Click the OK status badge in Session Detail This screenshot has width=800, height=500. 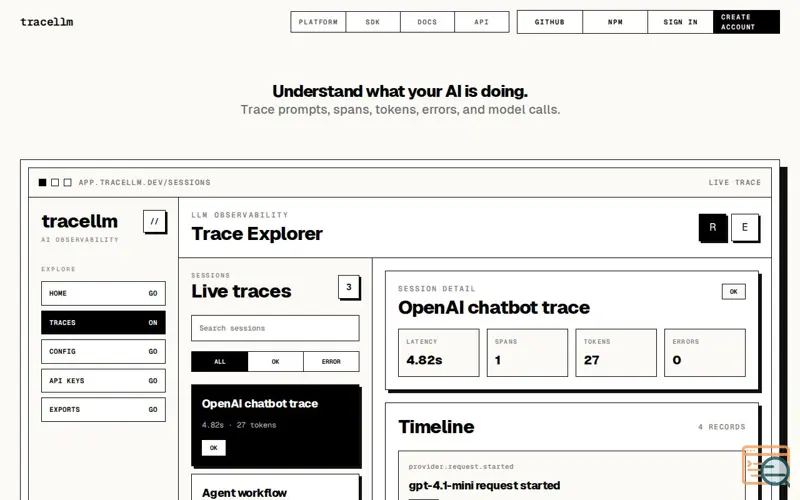coord(734,292)
